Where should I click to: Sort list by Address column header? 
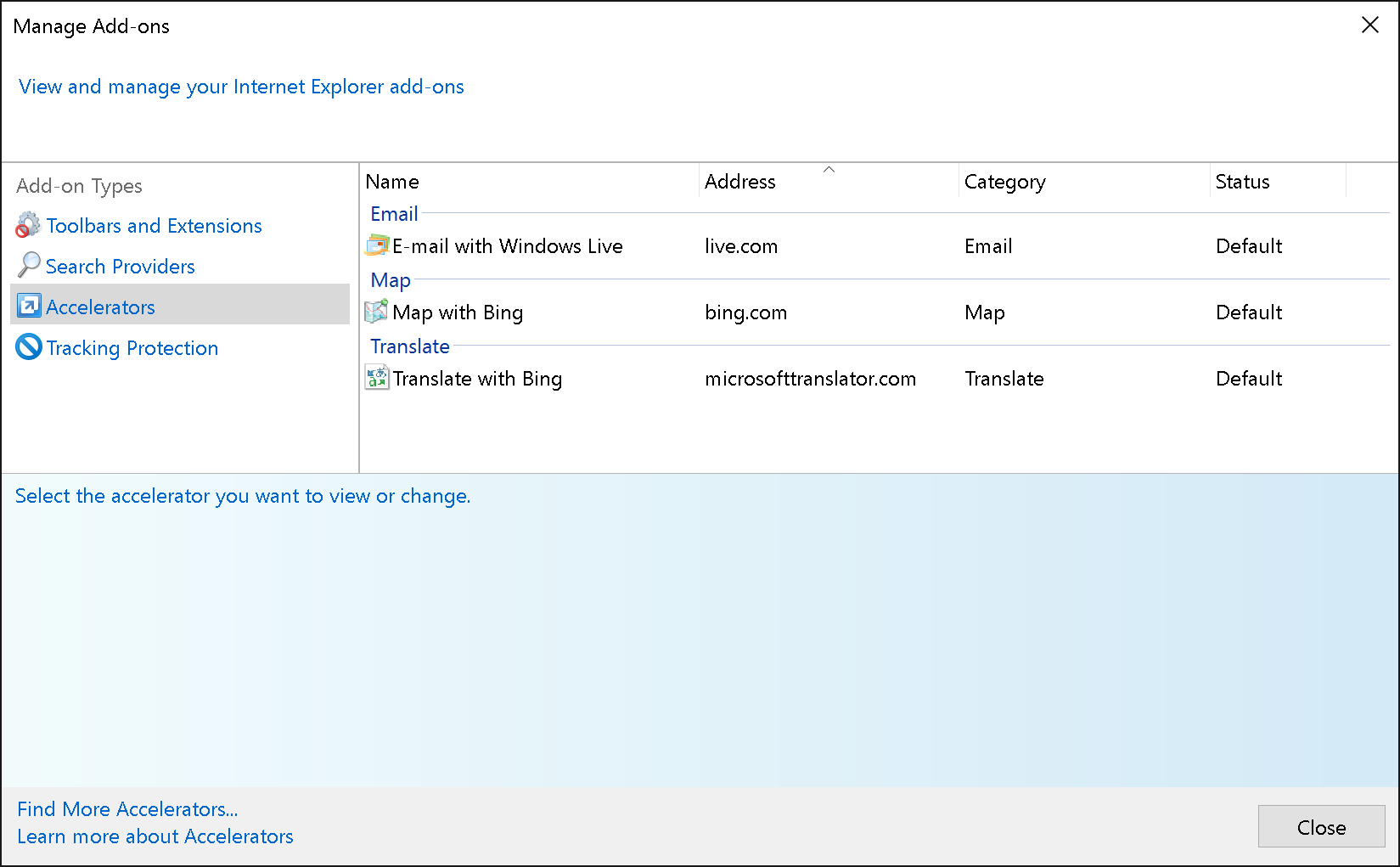pos(829,182)
